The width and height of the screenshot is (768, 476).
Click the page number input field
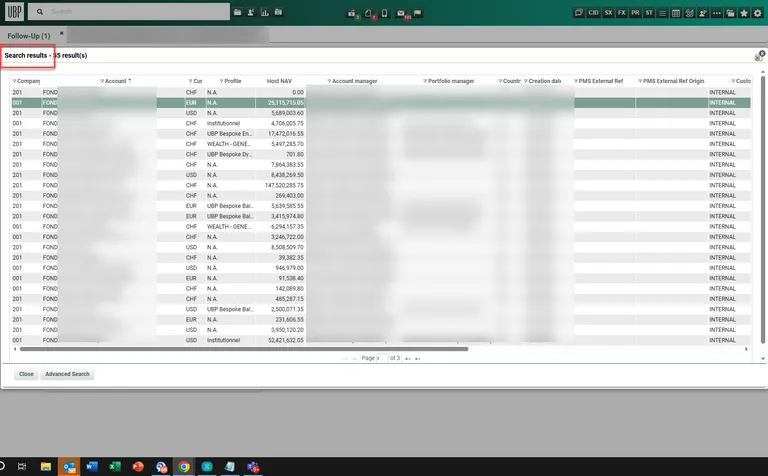tap(371, 358)
